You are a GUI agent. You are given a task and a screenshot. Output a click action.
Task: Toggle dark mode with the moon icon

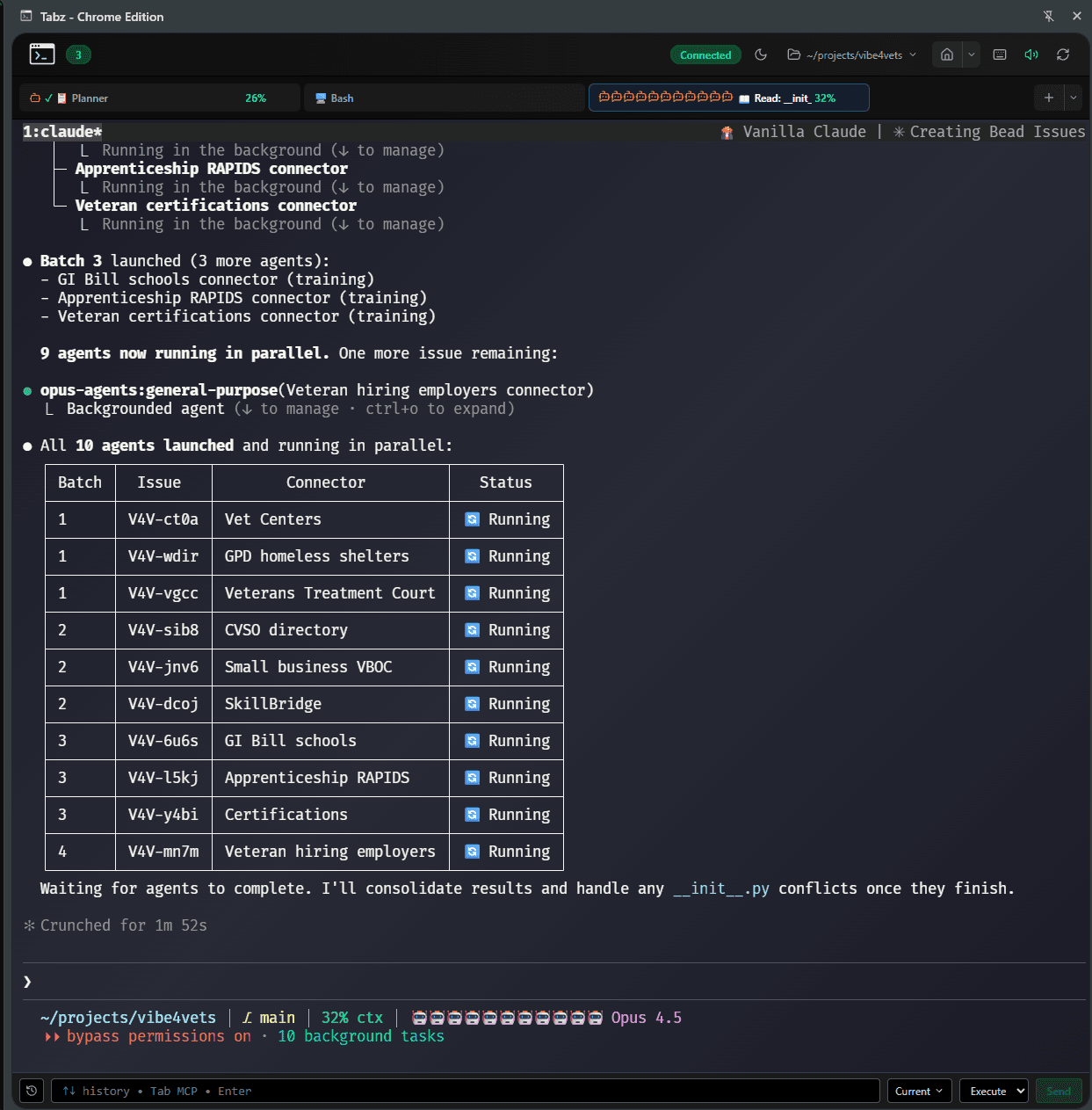pyautogui.click(x=761, y=54)
